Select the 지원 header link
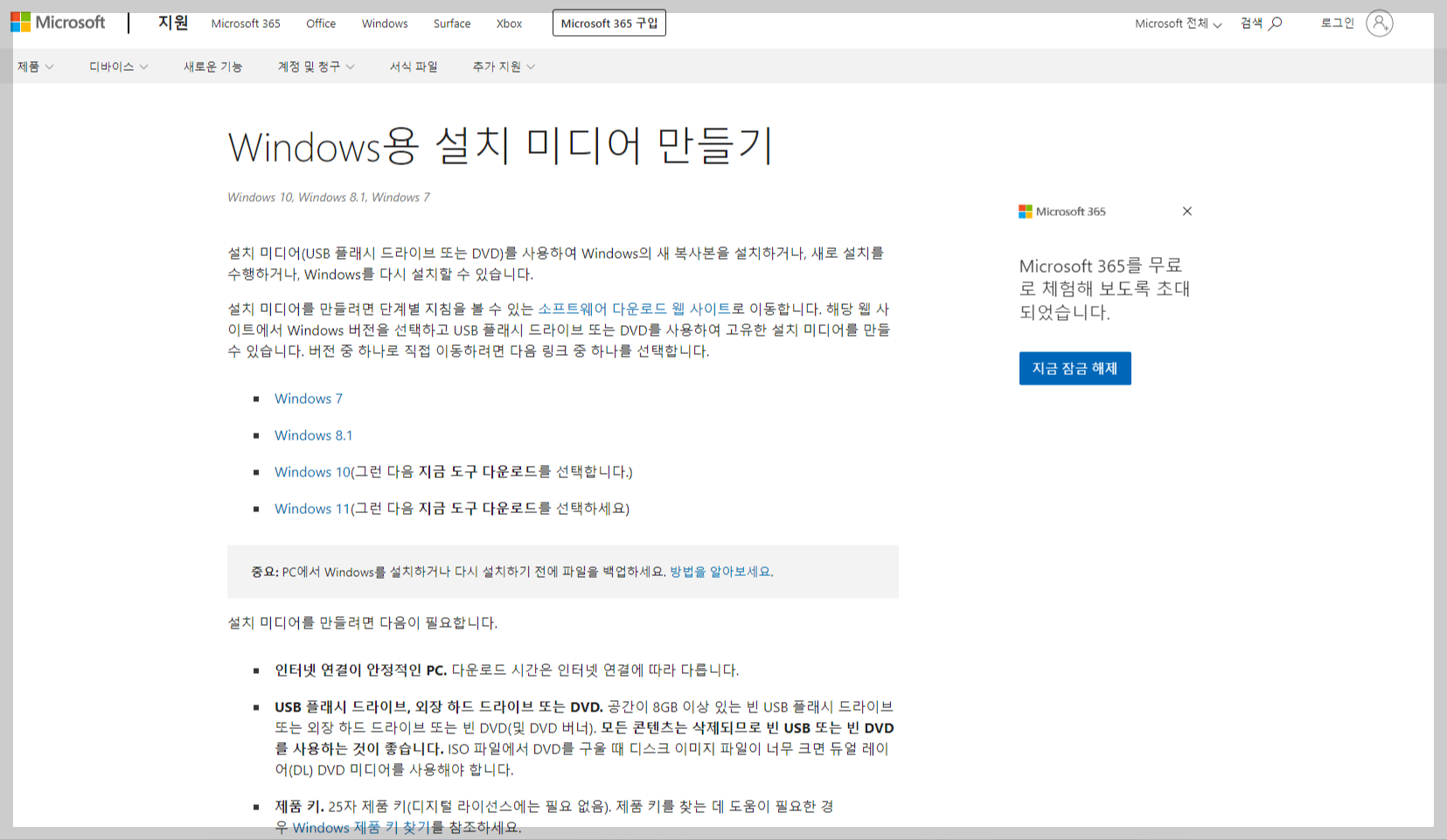Screen dimensions: 1447x840 tap(173, 23)
